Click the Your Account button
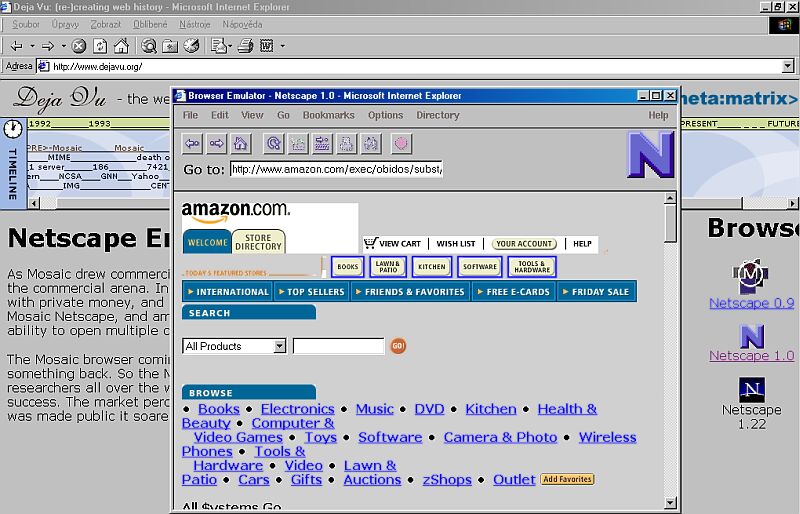The width and height of the screenshot is (800, 514). click(524, 244)
